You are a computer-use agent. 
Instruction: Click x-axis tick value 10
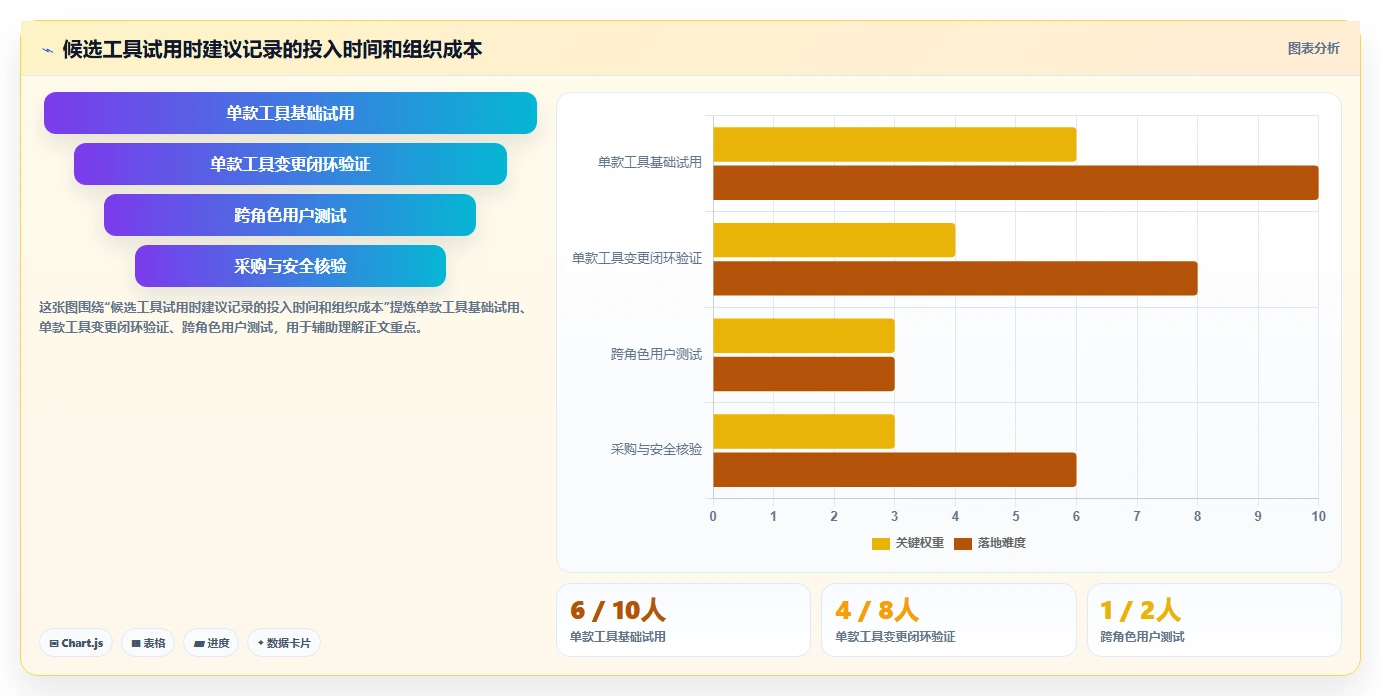pyautogui.click(x=1318, y=516)
